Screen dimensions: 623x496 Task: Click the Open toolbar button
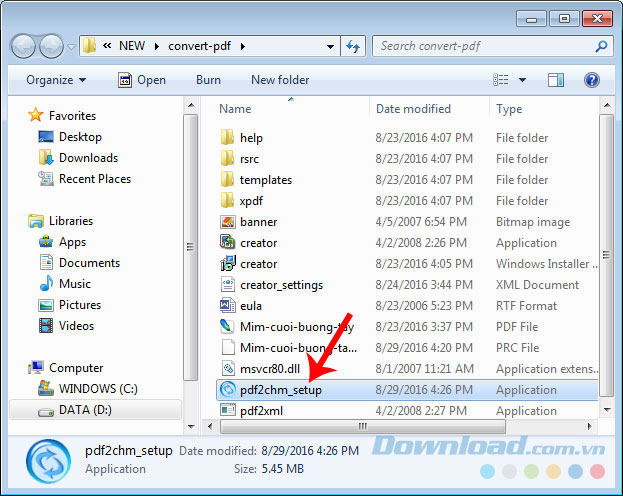[x=142, y=80]
